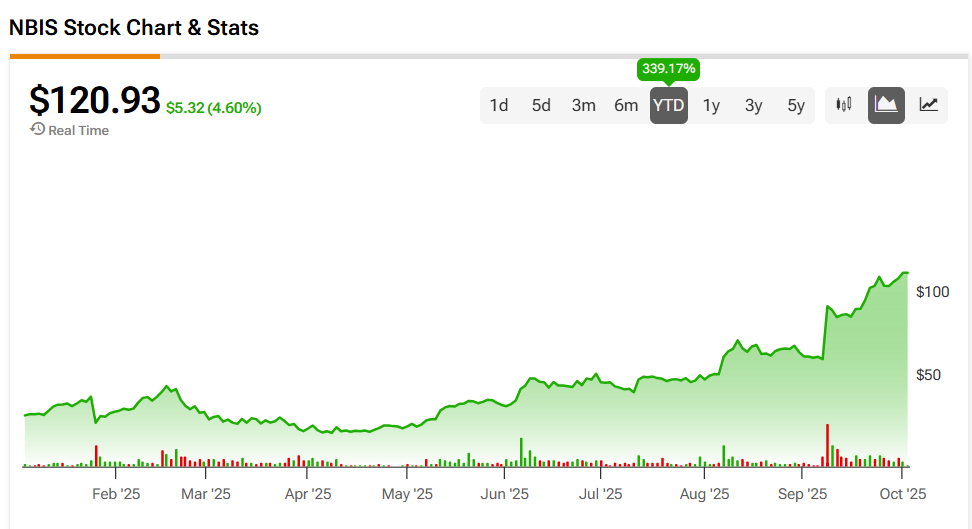
Task: Click the 339.17% YTD tooltip badge
Action: click(668, 70)
